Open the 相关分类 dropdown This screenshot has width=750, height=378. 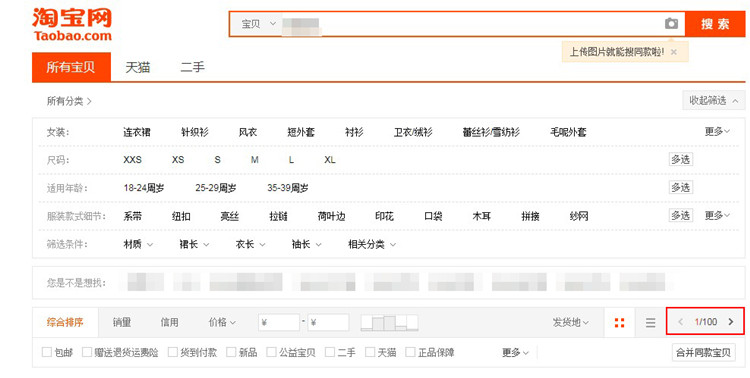pos(372,244)
